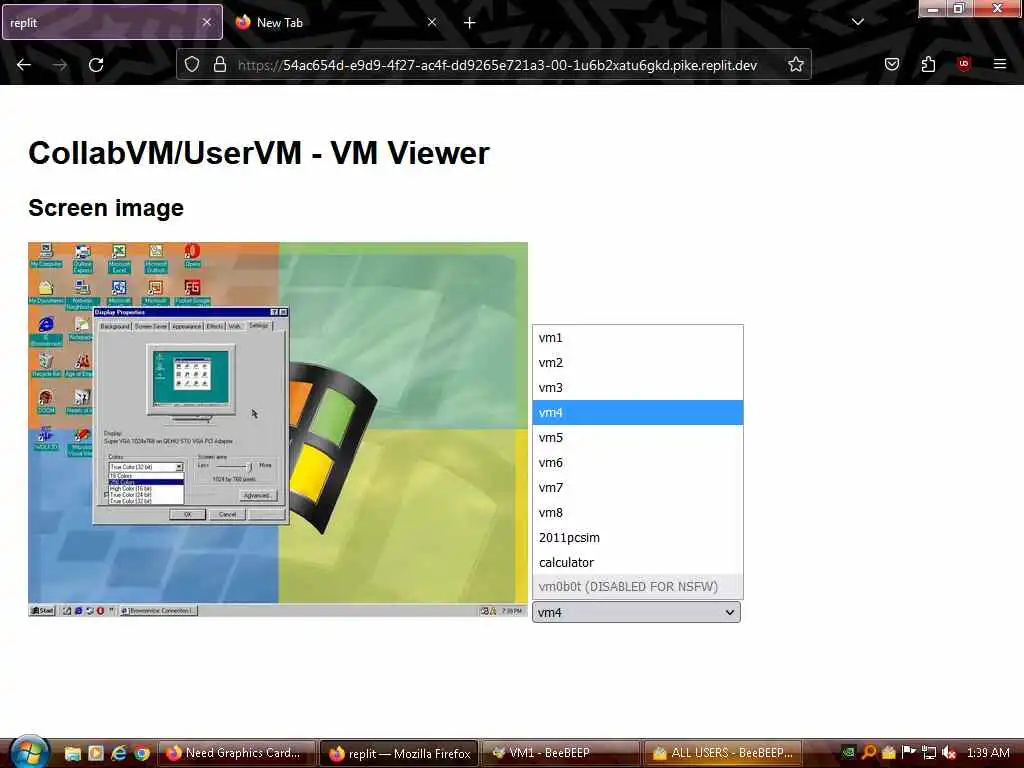
Task: Collapse the vm4 dropdown selector
Action: (636, 612)
